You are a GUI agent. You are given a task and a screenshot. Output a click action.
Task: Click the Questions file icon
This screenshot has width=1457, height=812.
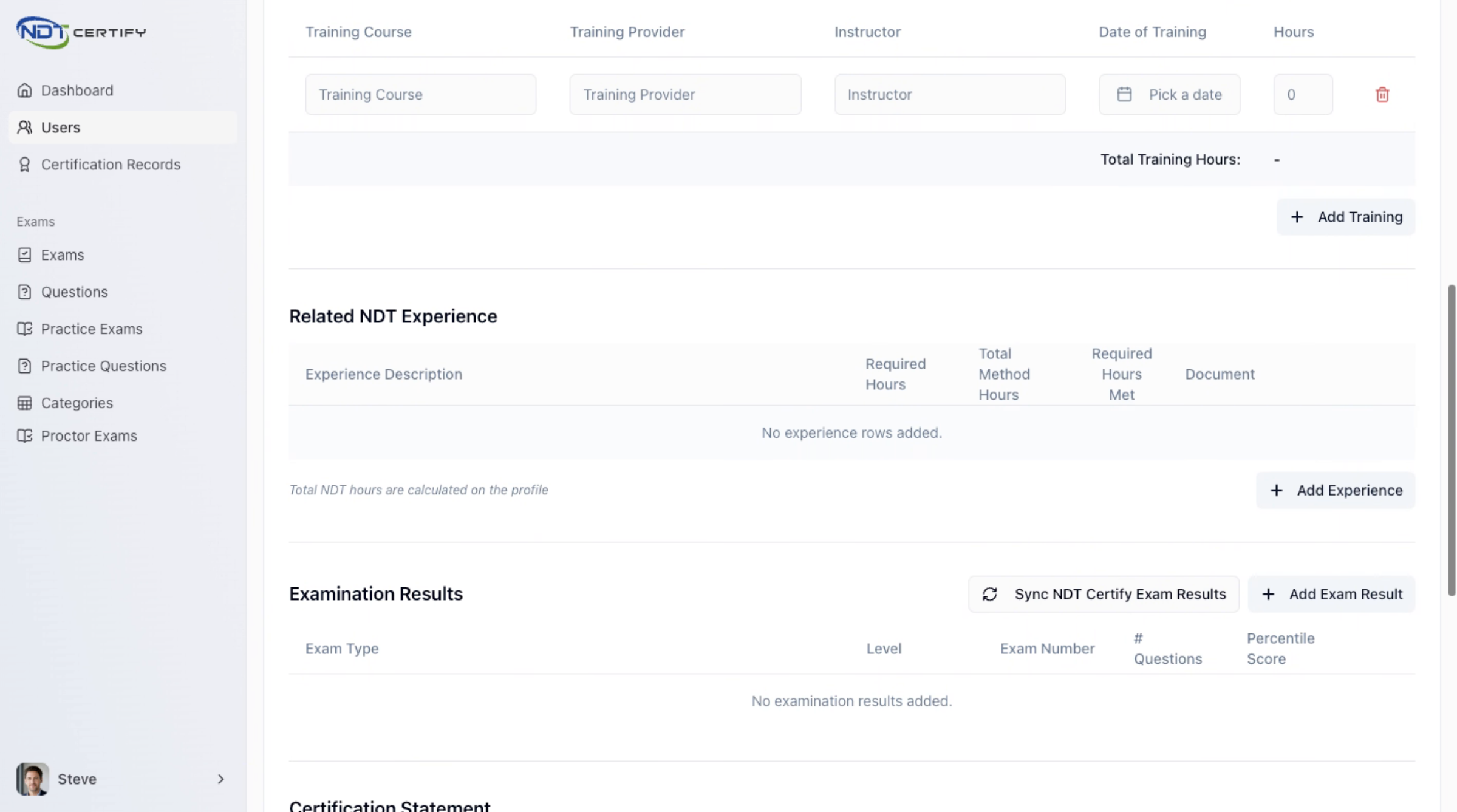24,292
